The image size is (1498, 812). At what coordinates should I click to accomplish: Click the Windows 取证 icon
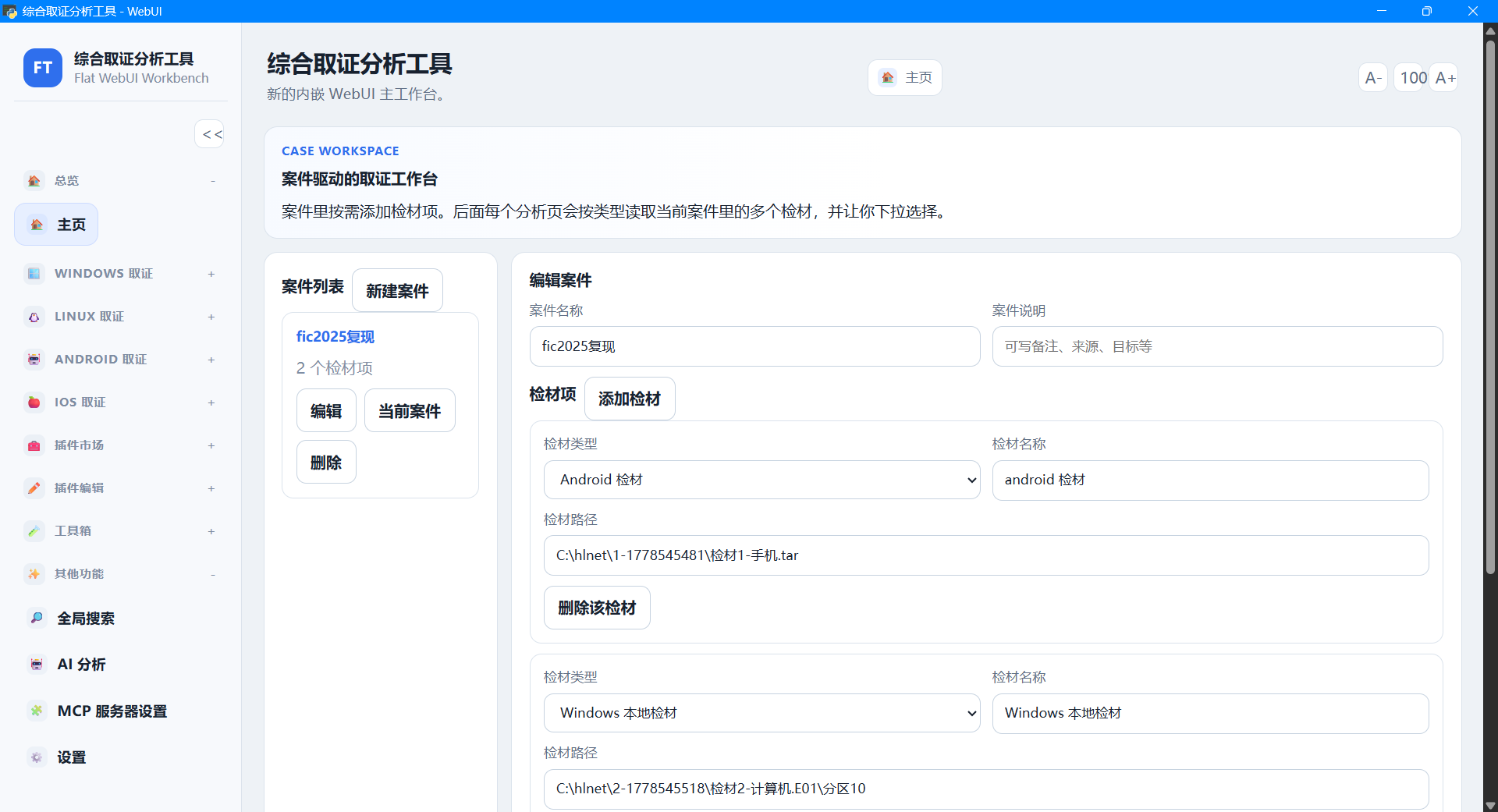(34, 274)
